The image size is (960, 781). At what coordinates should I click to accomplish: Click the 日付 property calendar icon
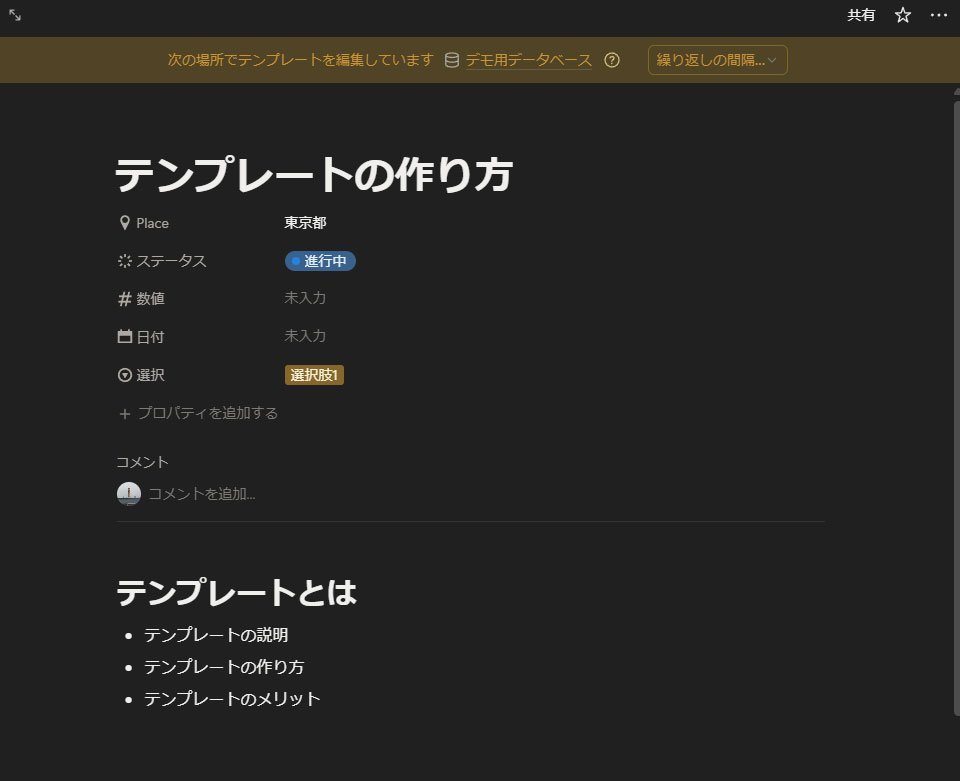click(x=125, y=337)
